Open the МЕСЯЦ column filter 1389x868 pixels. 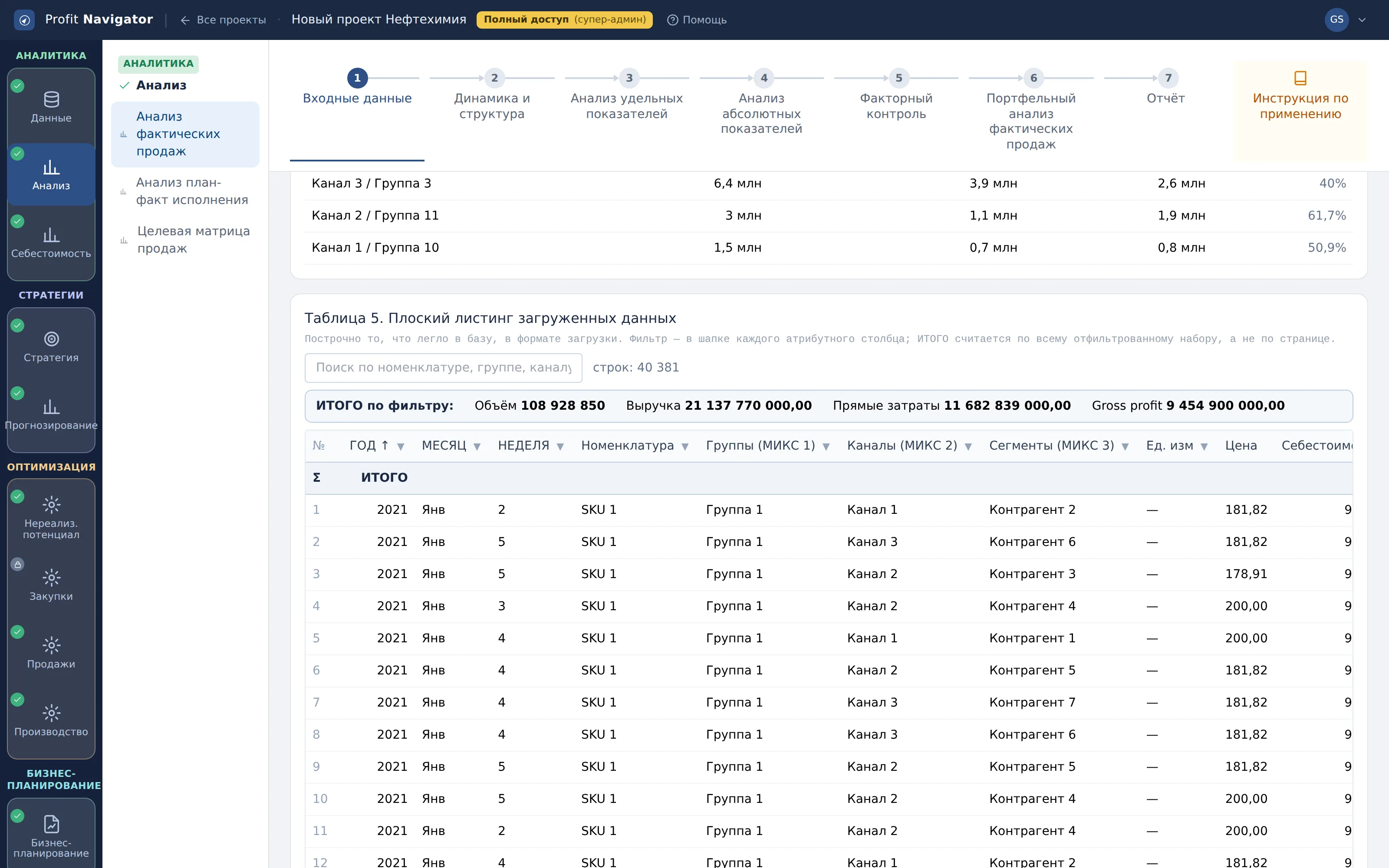coord(477,447)
